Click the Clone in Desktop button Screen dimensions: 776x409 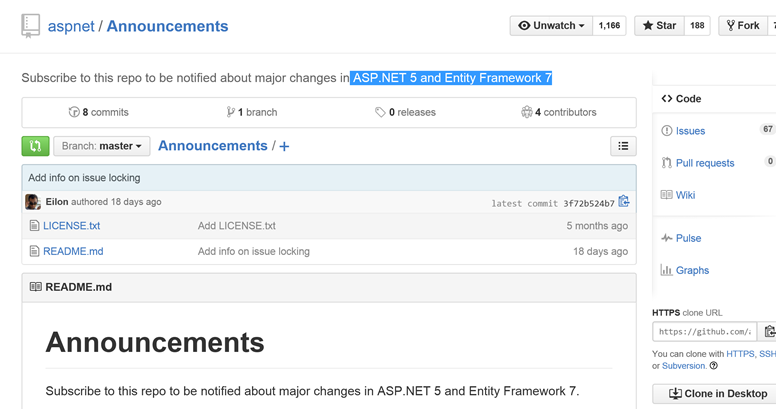coord(717,394)
